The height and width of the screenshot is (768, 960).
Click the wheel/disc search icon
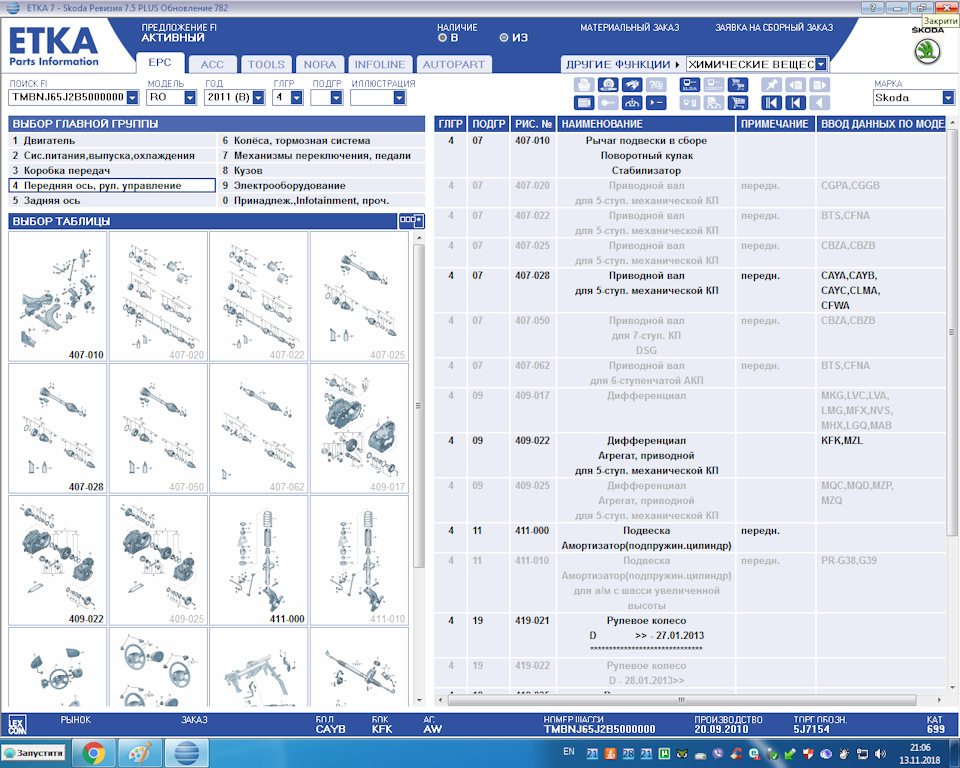607,85
